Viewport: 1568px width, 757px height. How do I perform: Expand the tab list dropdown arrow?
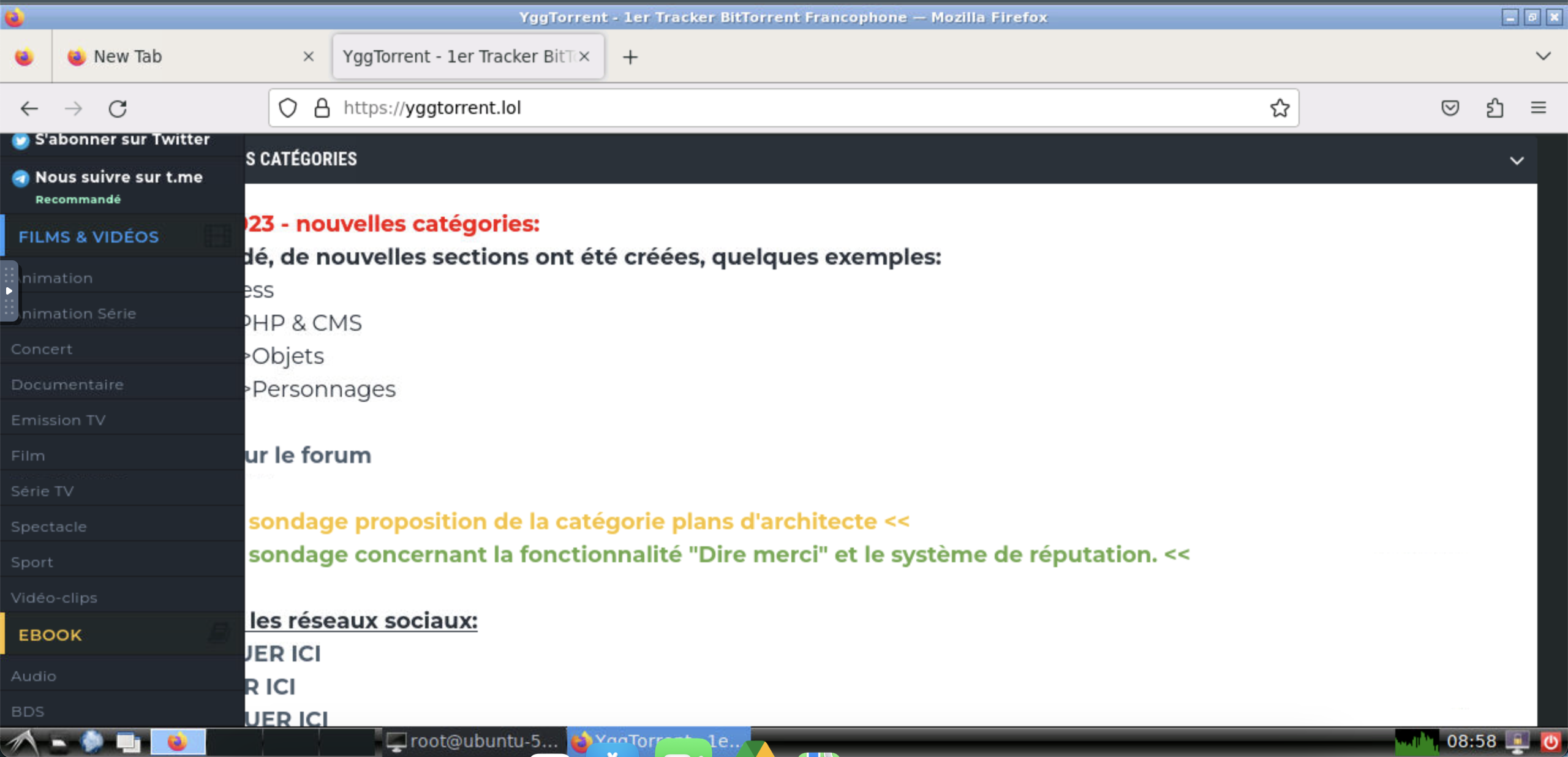[x=1543, y=56]
